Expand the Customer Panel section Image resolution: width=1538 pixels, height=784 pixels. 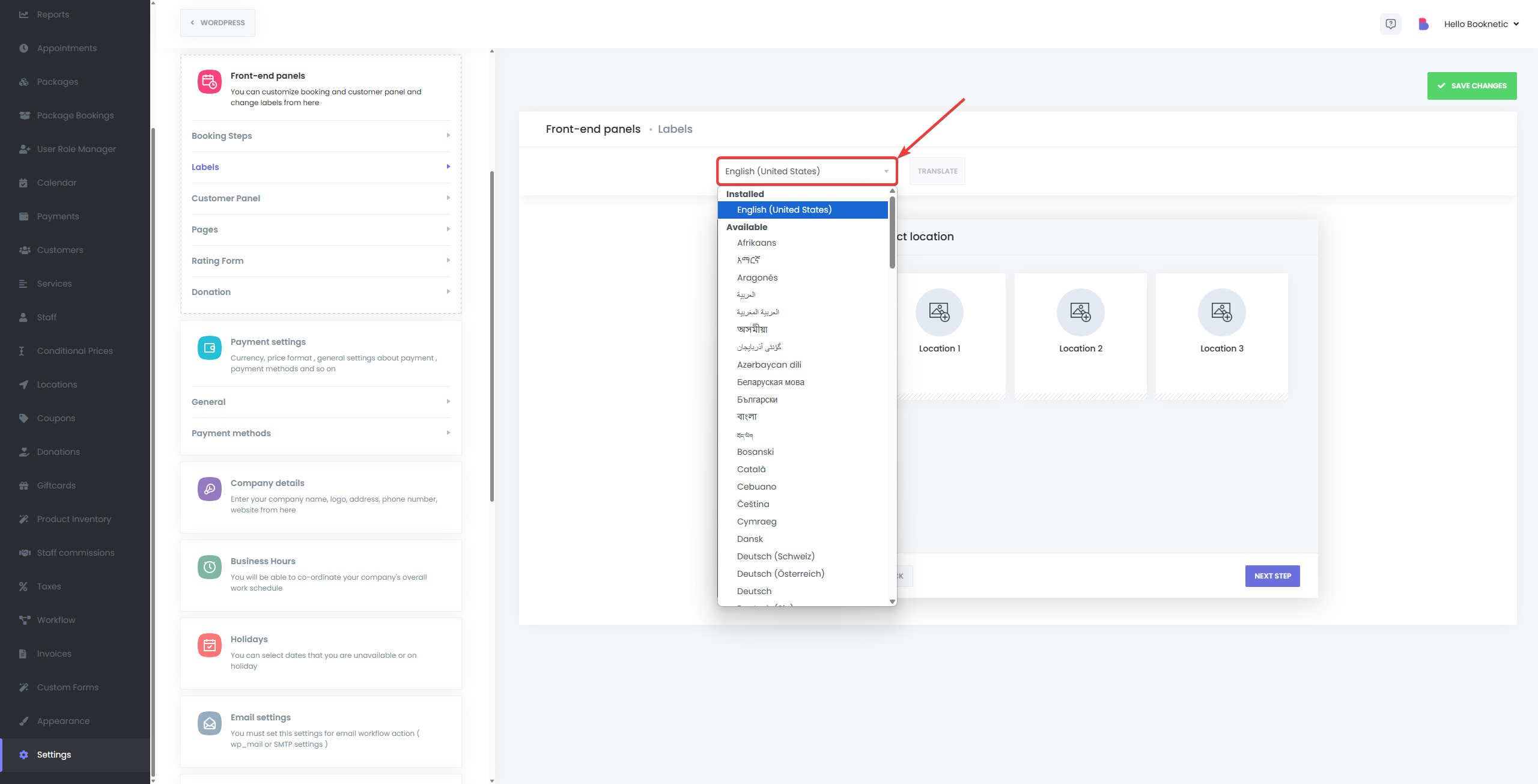[x=321, y=198]
